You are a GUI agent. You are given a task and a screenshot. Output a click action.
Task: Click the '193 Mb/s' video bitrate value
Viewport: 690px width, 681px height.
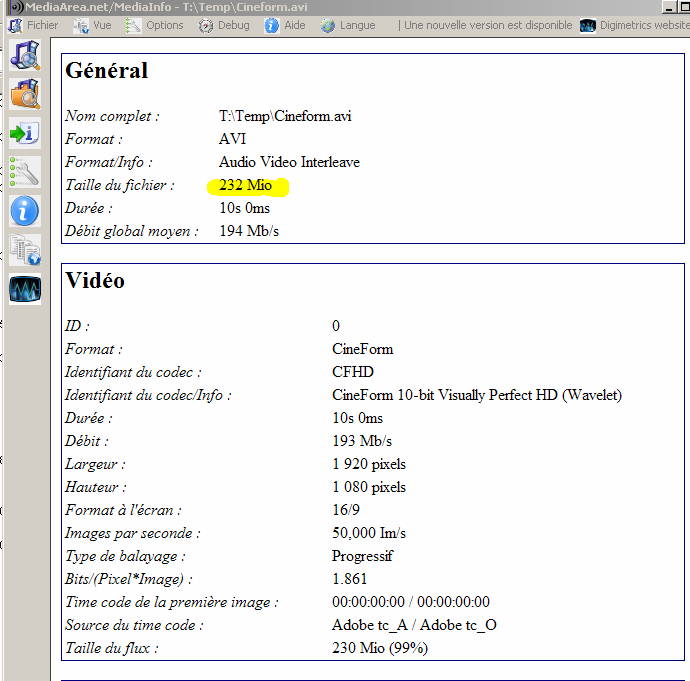[x=362, y=441]
